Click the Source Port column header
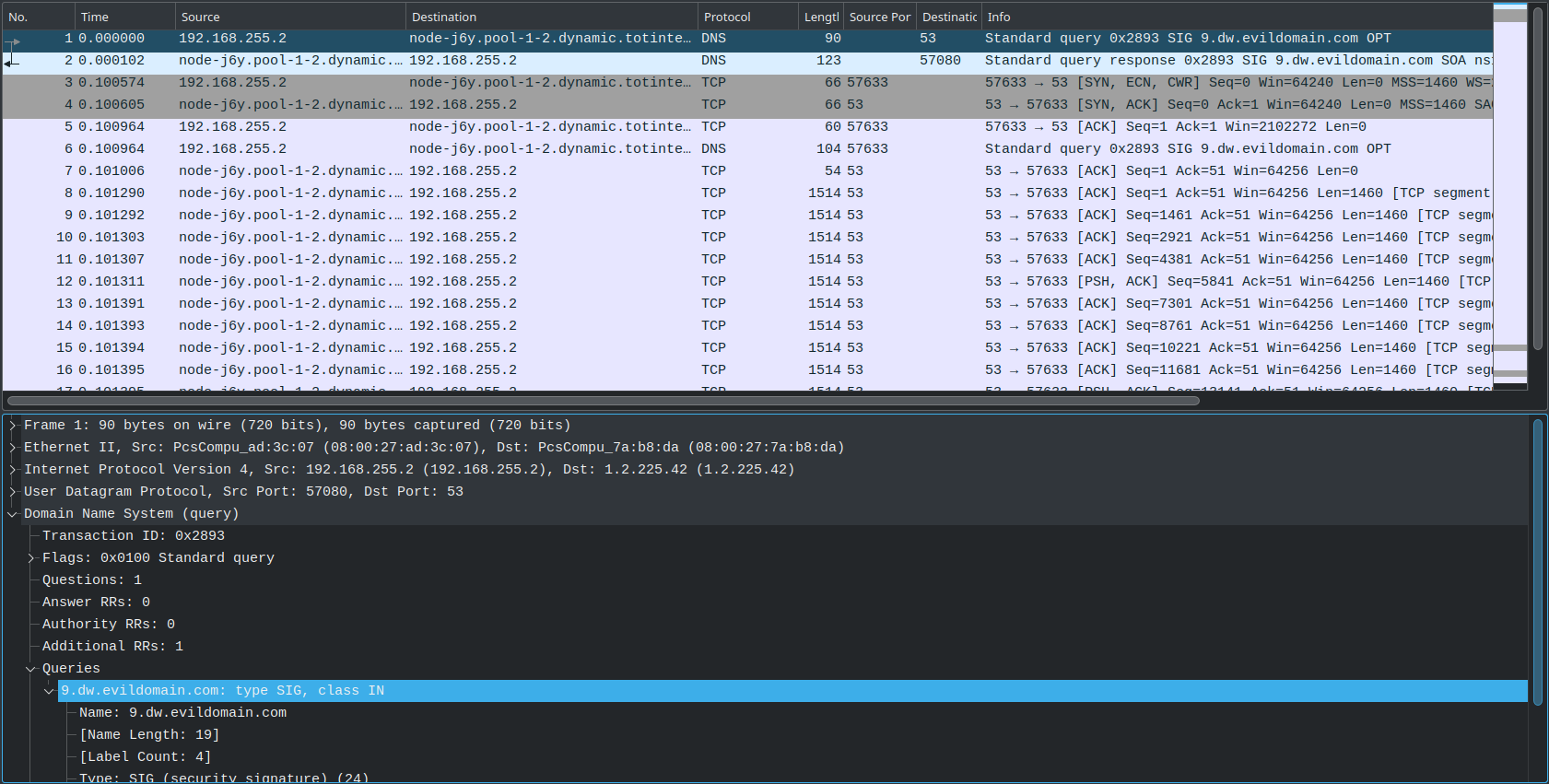 click(x=880, y=17)
